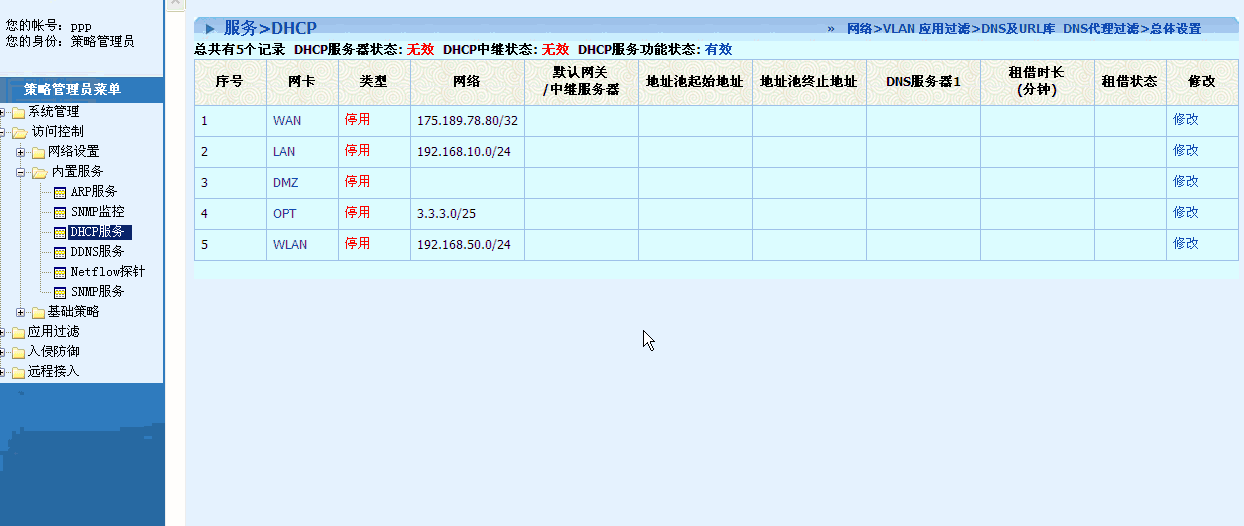Viewport: 1244px width, 526px height.
Task: Click the DDNS服务 page icon
Action: 59,252
